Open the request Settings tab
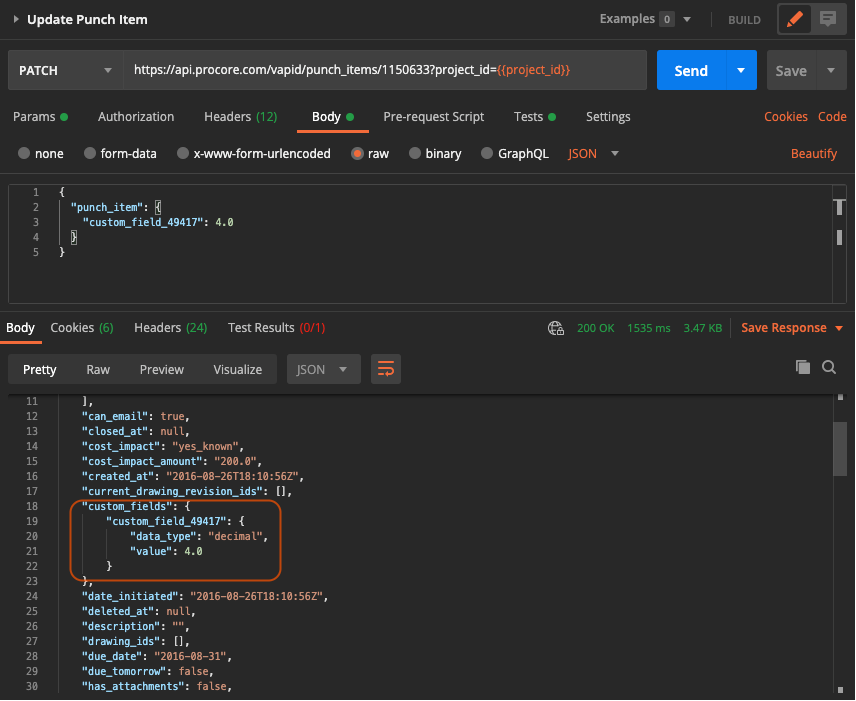This screenshot has width=856, height=701. point(608,117)
